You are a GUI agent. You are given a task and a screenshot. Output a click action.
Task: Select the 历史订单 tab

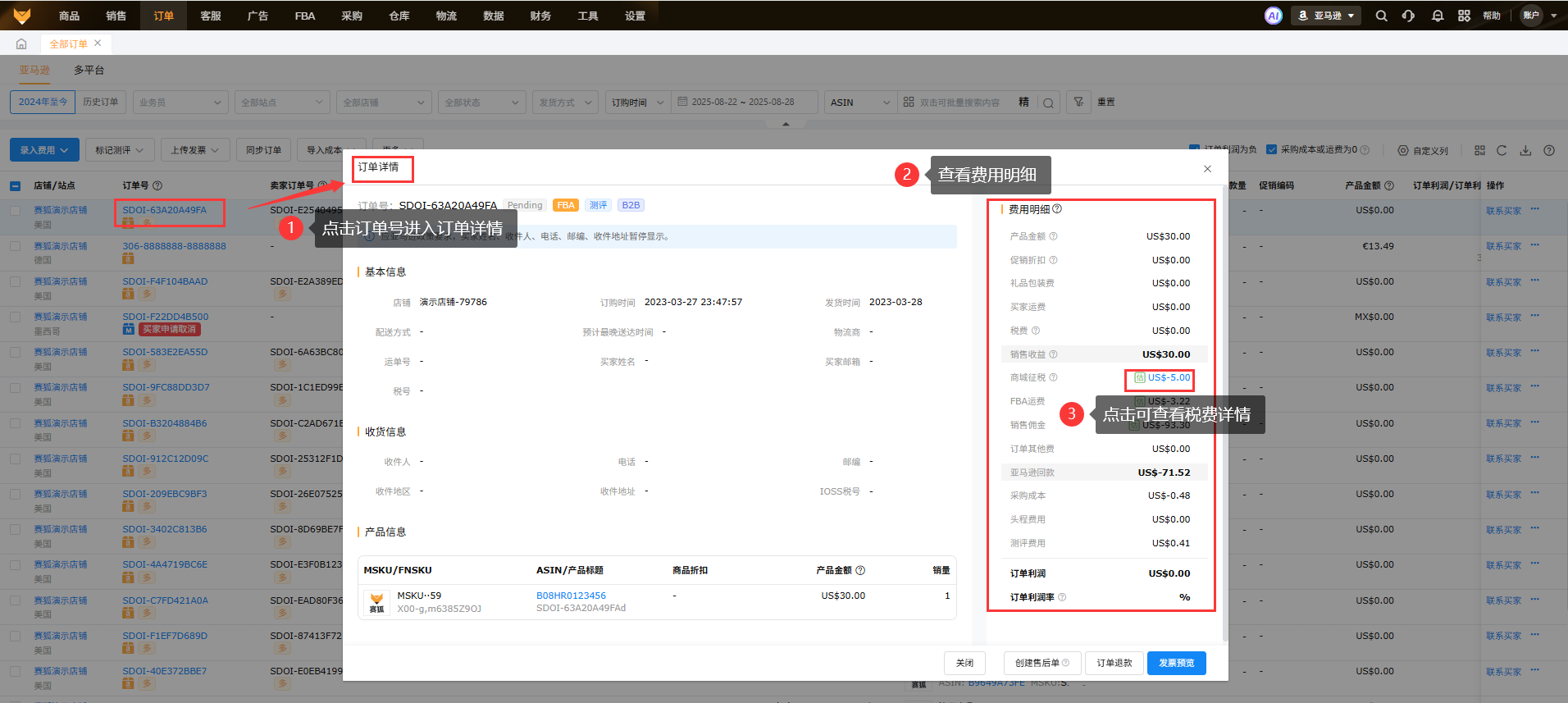pyautogui.click(x=100, y=102)
